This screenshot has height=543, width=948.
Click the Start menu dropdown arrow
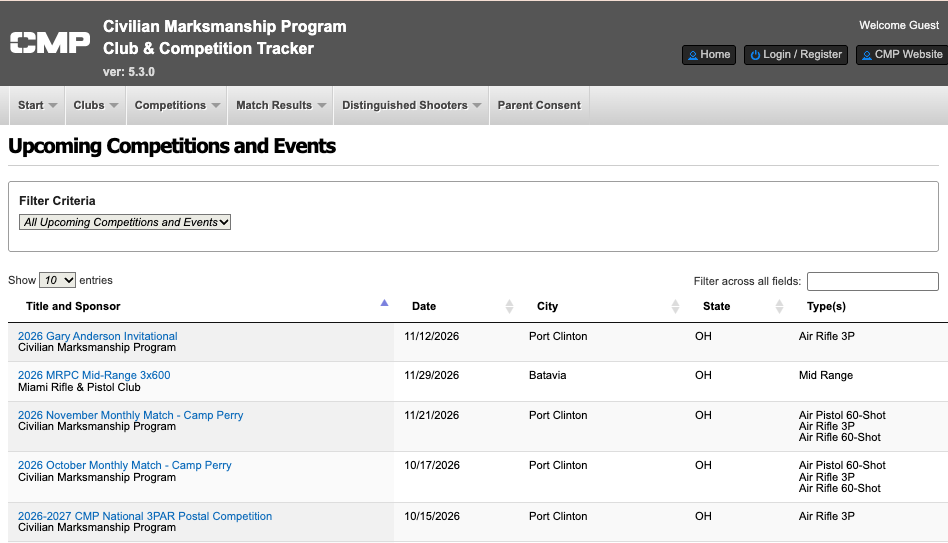(53, 105)
